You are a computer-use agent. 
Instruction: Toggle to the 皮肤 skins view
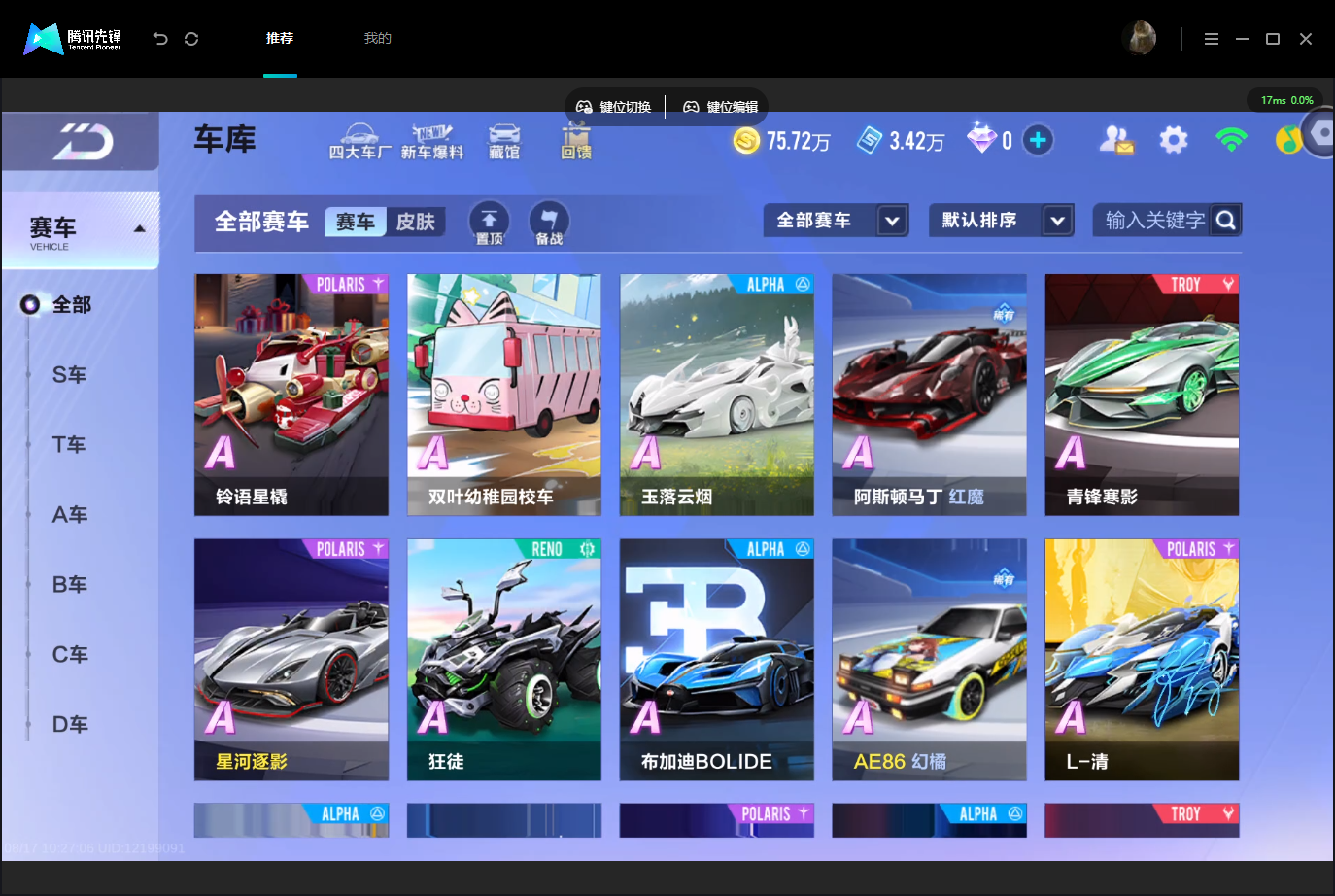pyautogui.click(x=416, y=223)
